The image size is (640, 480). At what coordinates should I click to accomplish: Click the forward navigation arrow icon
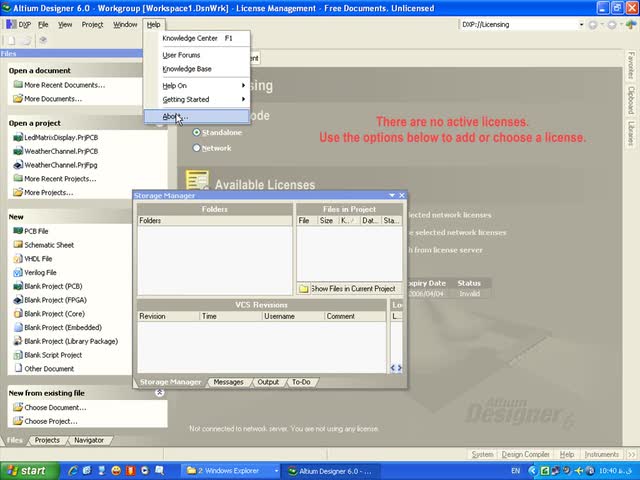(x=611, y=25)
